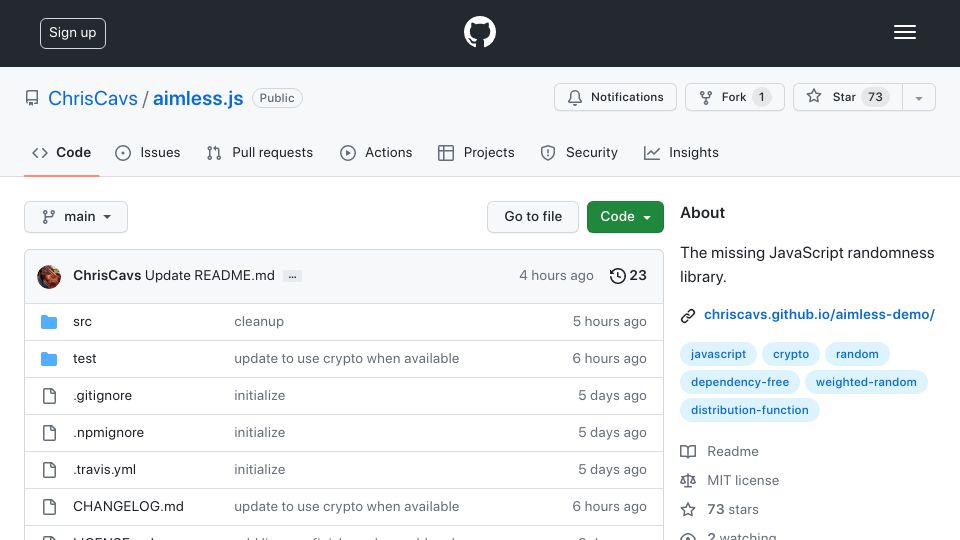
Task: Open the CHANGELOG.md file
Action: coord(128,506)
